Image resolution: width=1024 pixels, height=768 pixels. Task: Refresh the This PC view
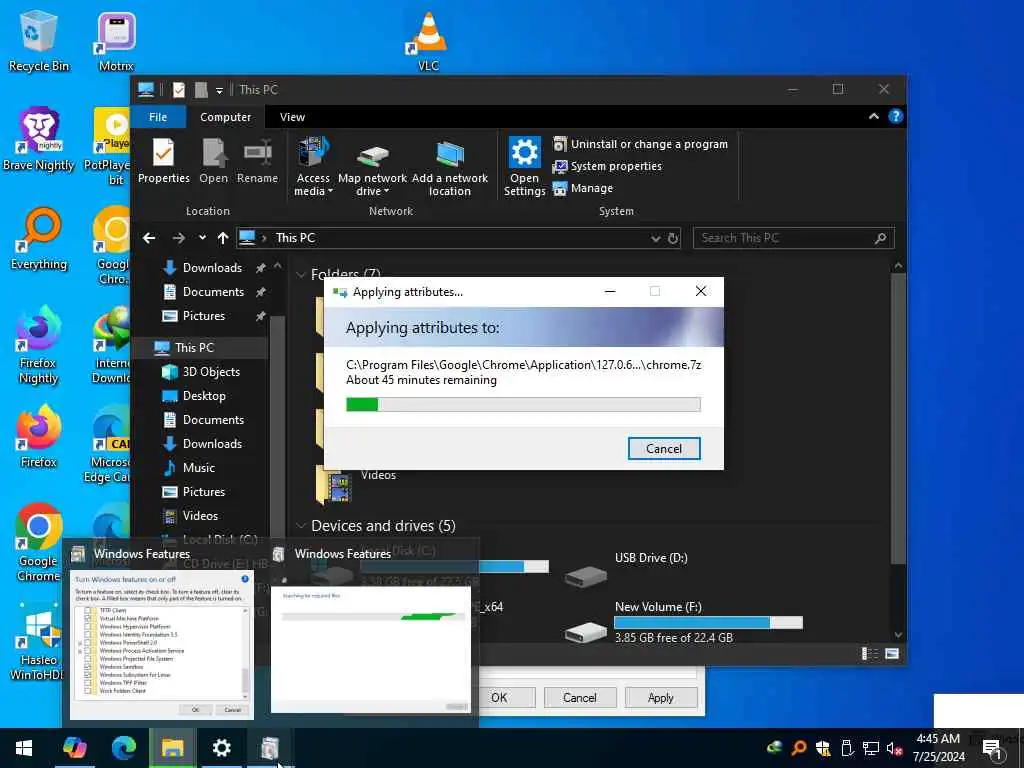tap(673, 239)
